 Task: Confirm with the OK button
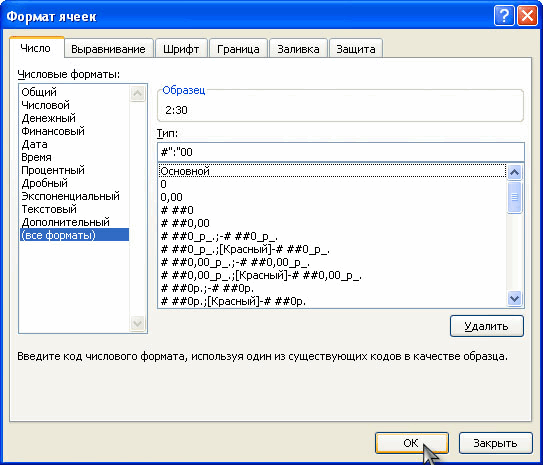click(x=411, y=443)
